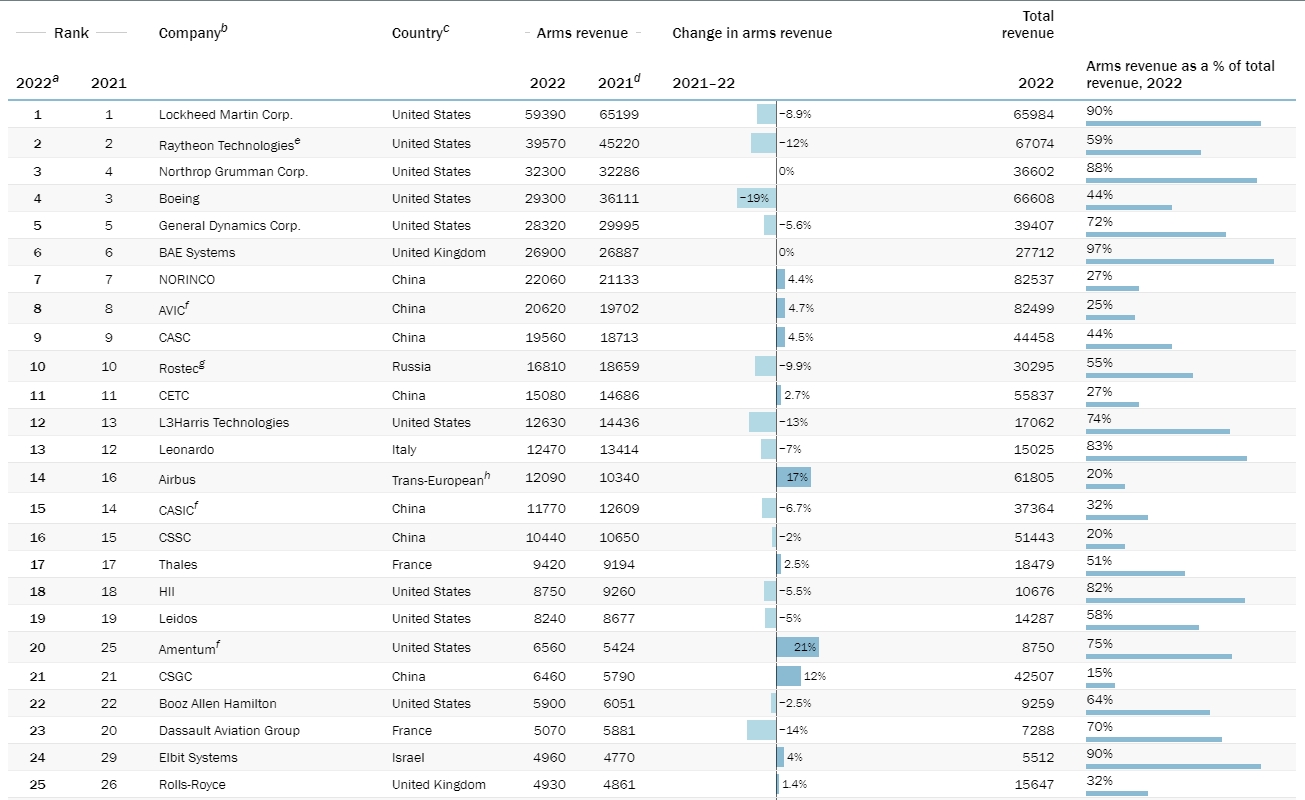The width and height of the screenshot is (1305, 800).
Task: Click Airbus's 17% change bar
Action: [x=793, y=478]
